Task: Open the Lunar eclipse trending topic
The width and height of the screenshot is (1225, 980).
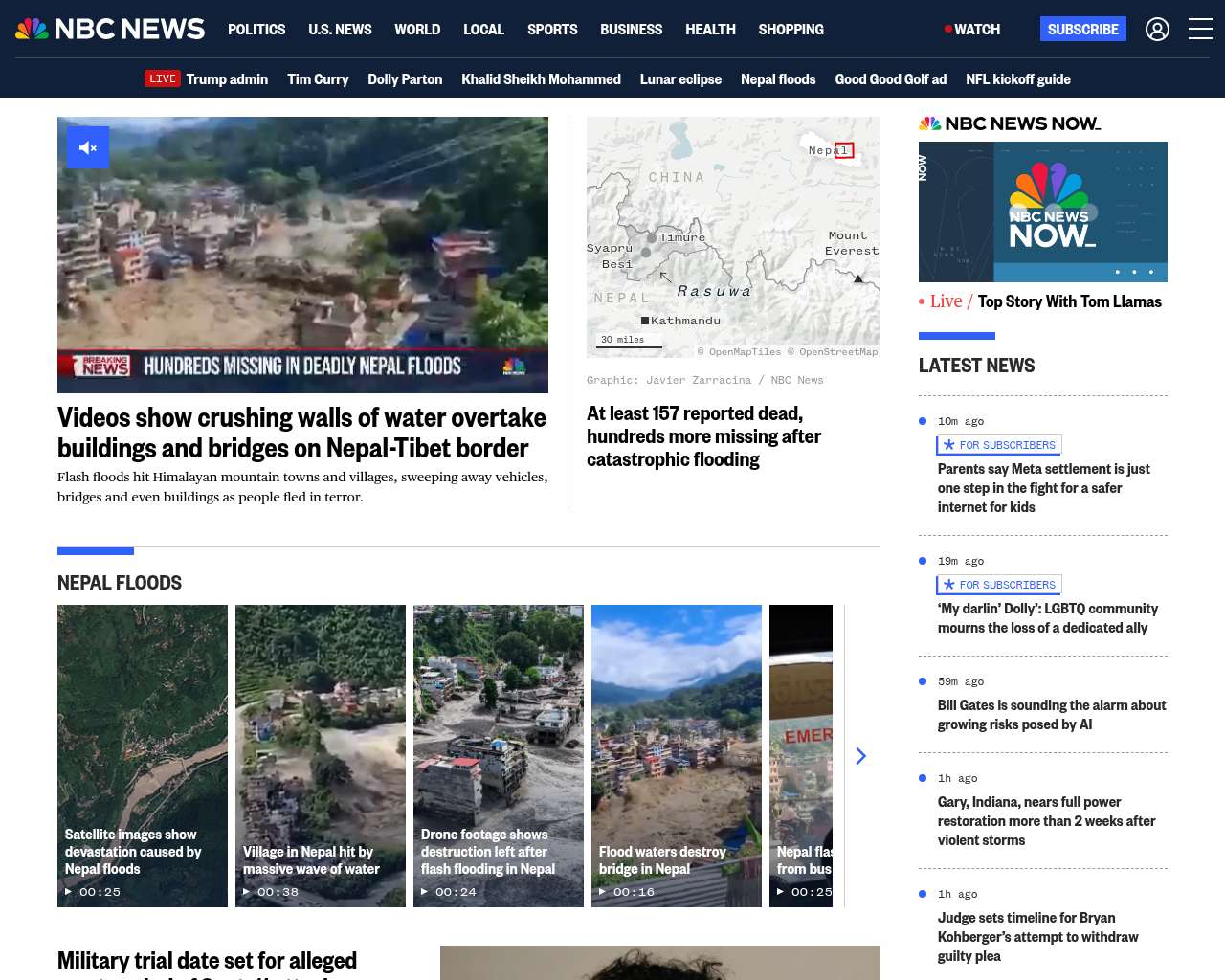Action: click(x=680, y=79)
